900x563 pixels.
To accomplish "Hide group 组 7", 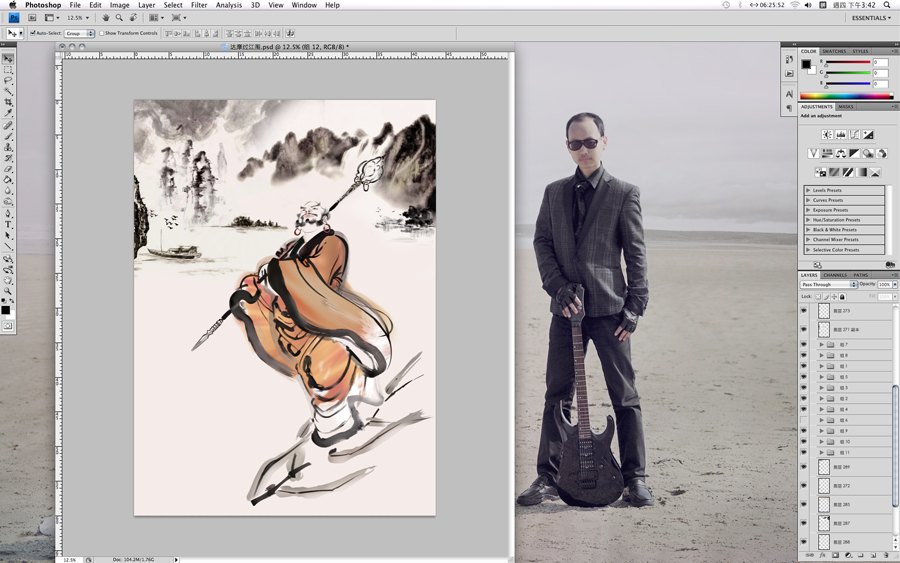I will pos(804,344).
